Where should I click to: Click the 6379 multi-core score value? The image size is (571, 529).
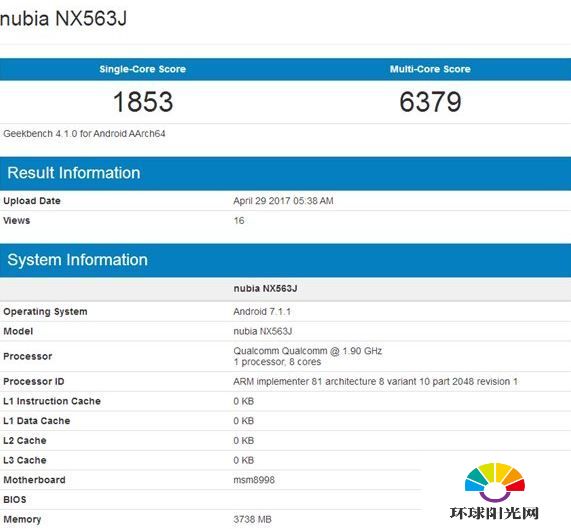click(x=430, y=102)
